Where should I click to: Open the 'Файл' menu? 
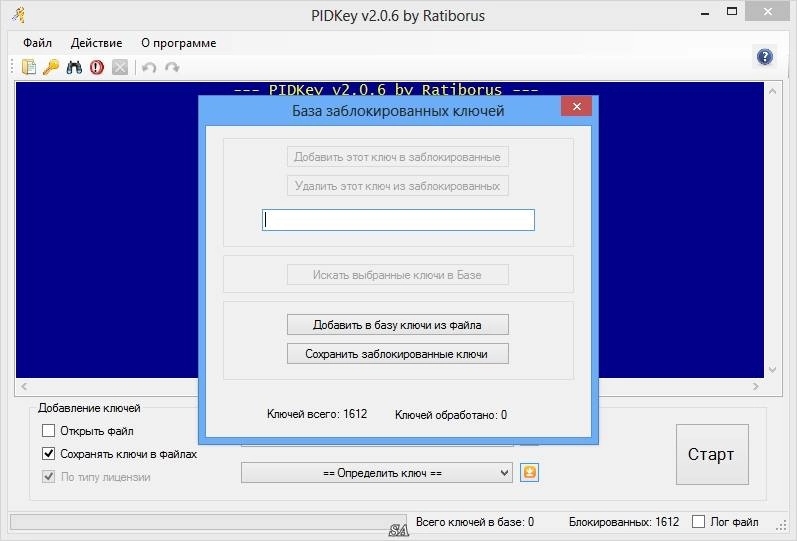38,43
